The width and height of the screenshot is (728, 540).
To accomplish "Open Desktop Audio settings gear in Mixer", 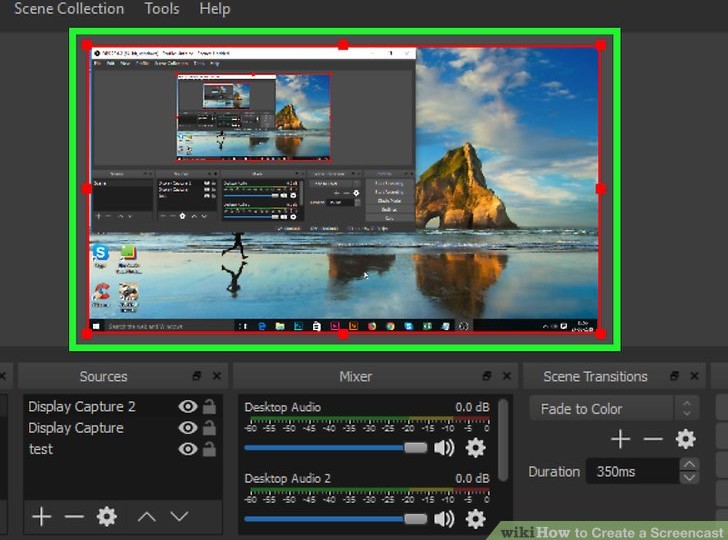I will (x=476, y=448).
